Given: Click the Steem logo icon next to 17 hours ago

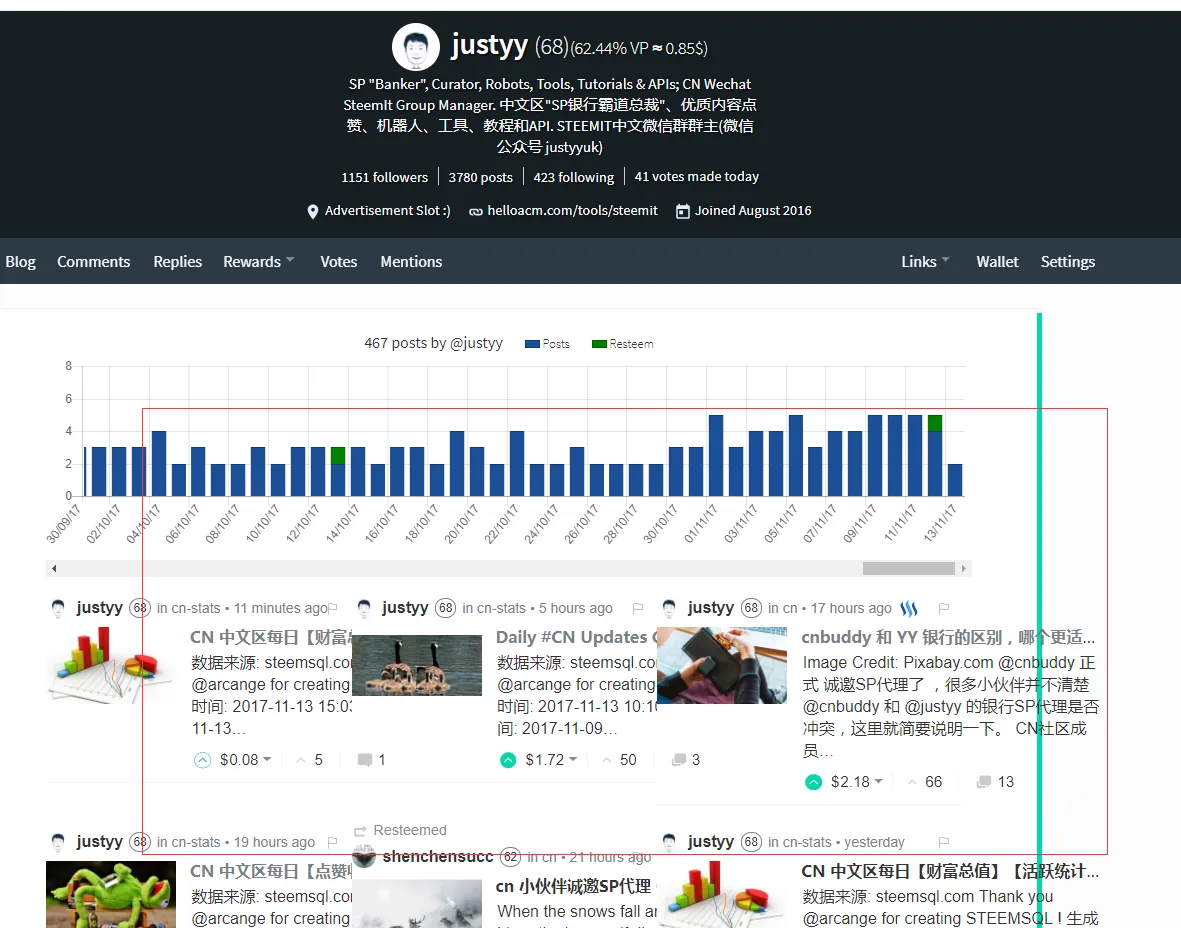Looking at the screenshot, I should [x=909, y=608].
